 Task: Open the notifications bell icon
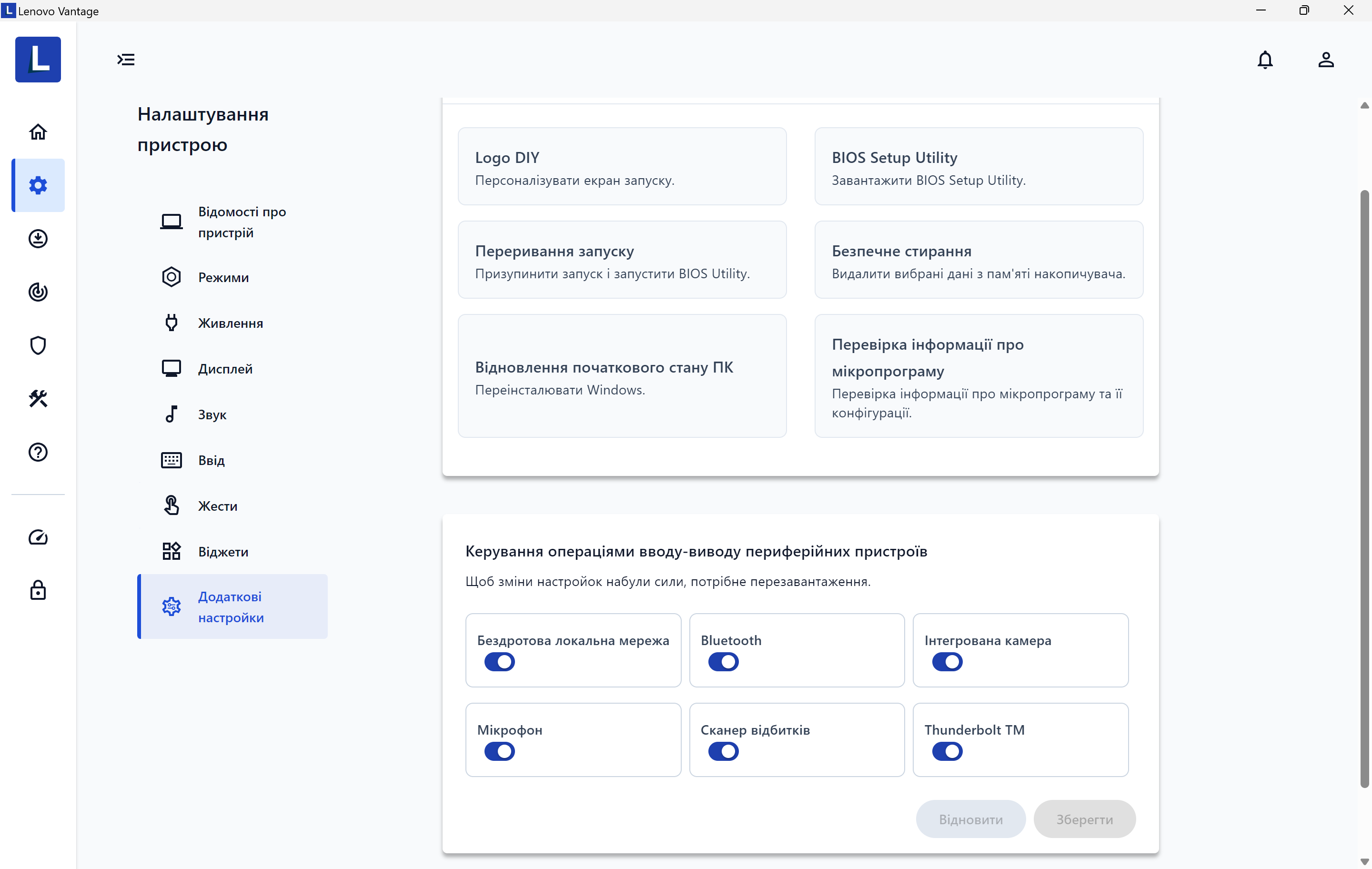pyautogui.click(x=1264, y=59)
